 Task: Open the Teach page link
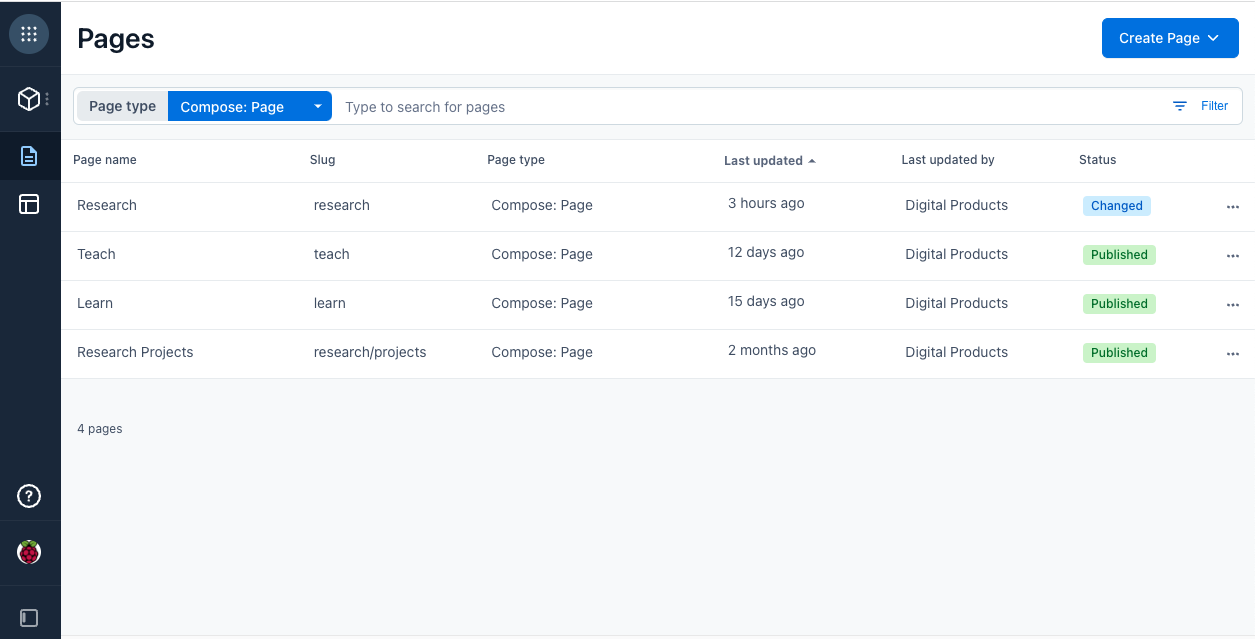[x=96, y=254]
